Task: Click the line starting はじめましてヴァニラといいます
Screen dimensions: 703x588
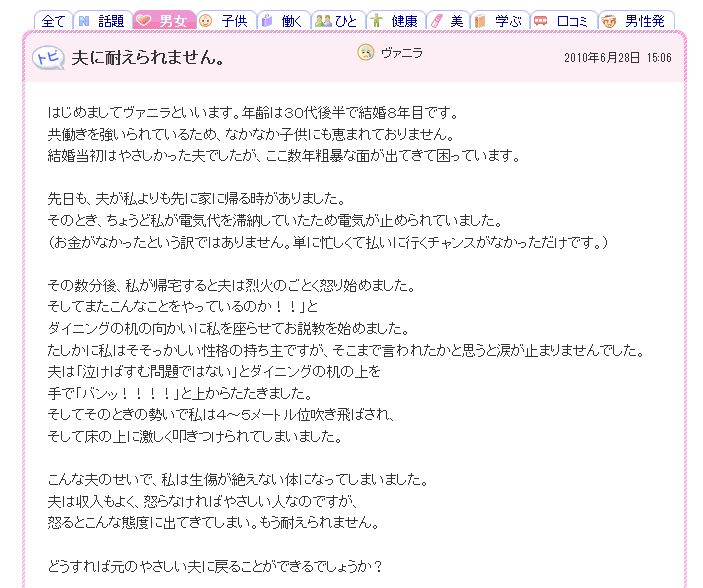Action: 253,112
